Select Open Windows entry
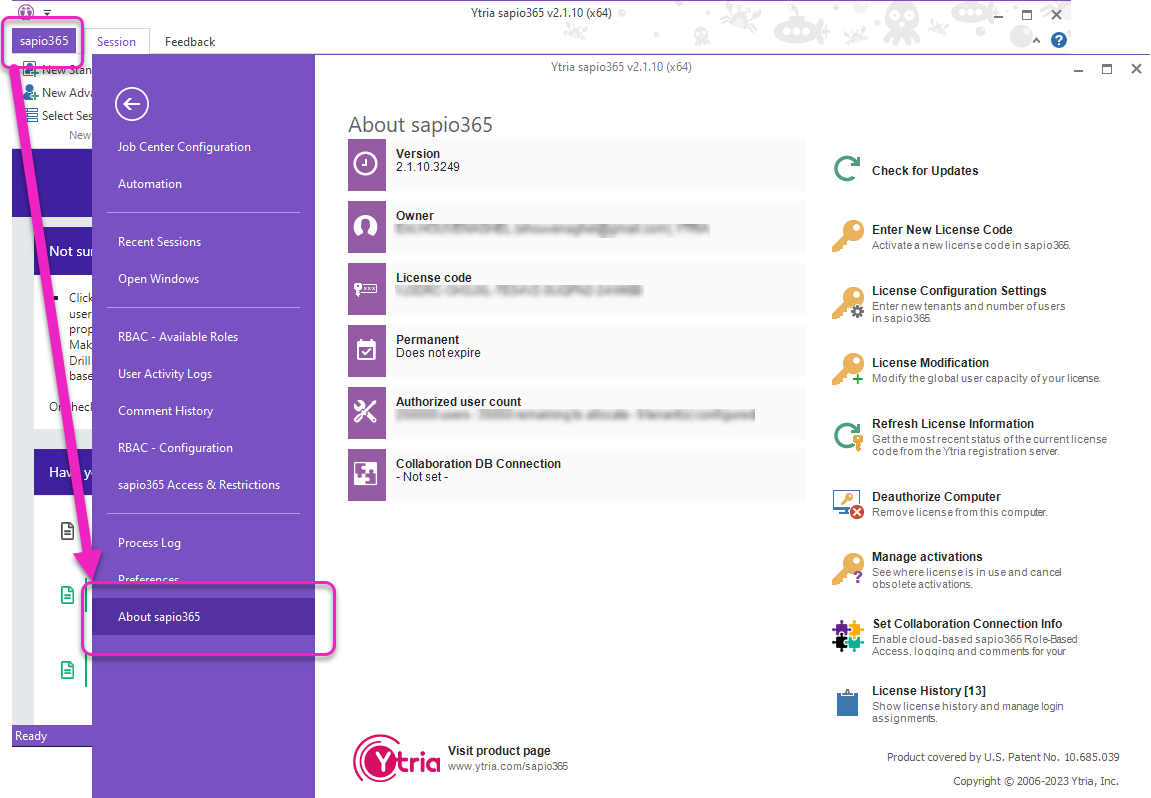1151x798 pixels. click(x=159, y=279)
